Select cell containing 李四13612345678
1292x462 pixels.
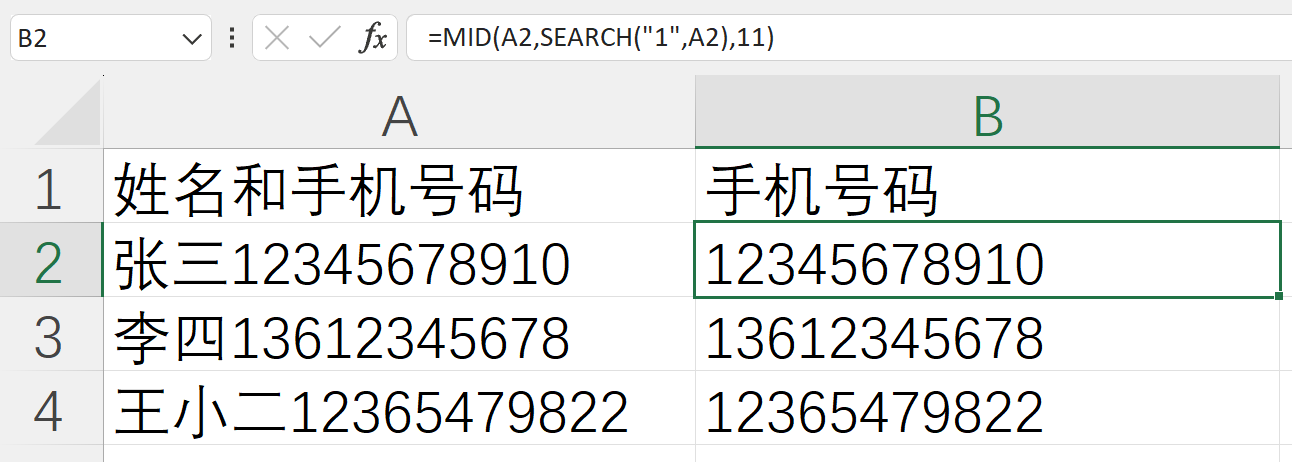[x=399, y=335]
